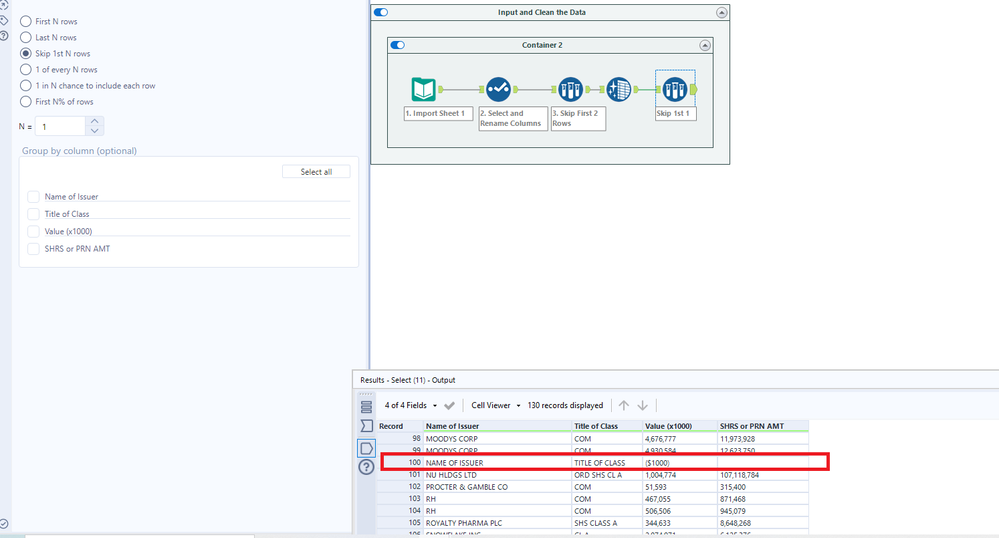Click the 1. Import Sheet 1 annotation label

(x=438, y=113)
